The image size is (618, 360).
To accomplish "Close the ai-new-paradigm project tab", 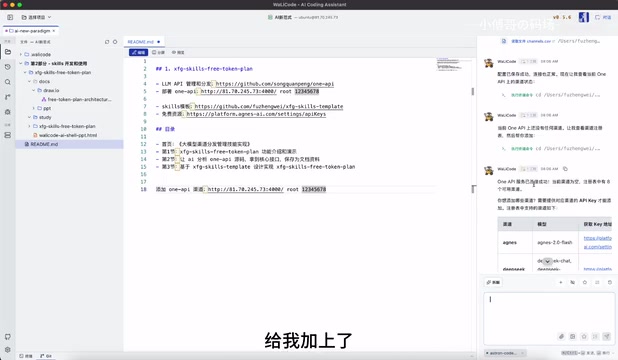I will tap(54, 31).
